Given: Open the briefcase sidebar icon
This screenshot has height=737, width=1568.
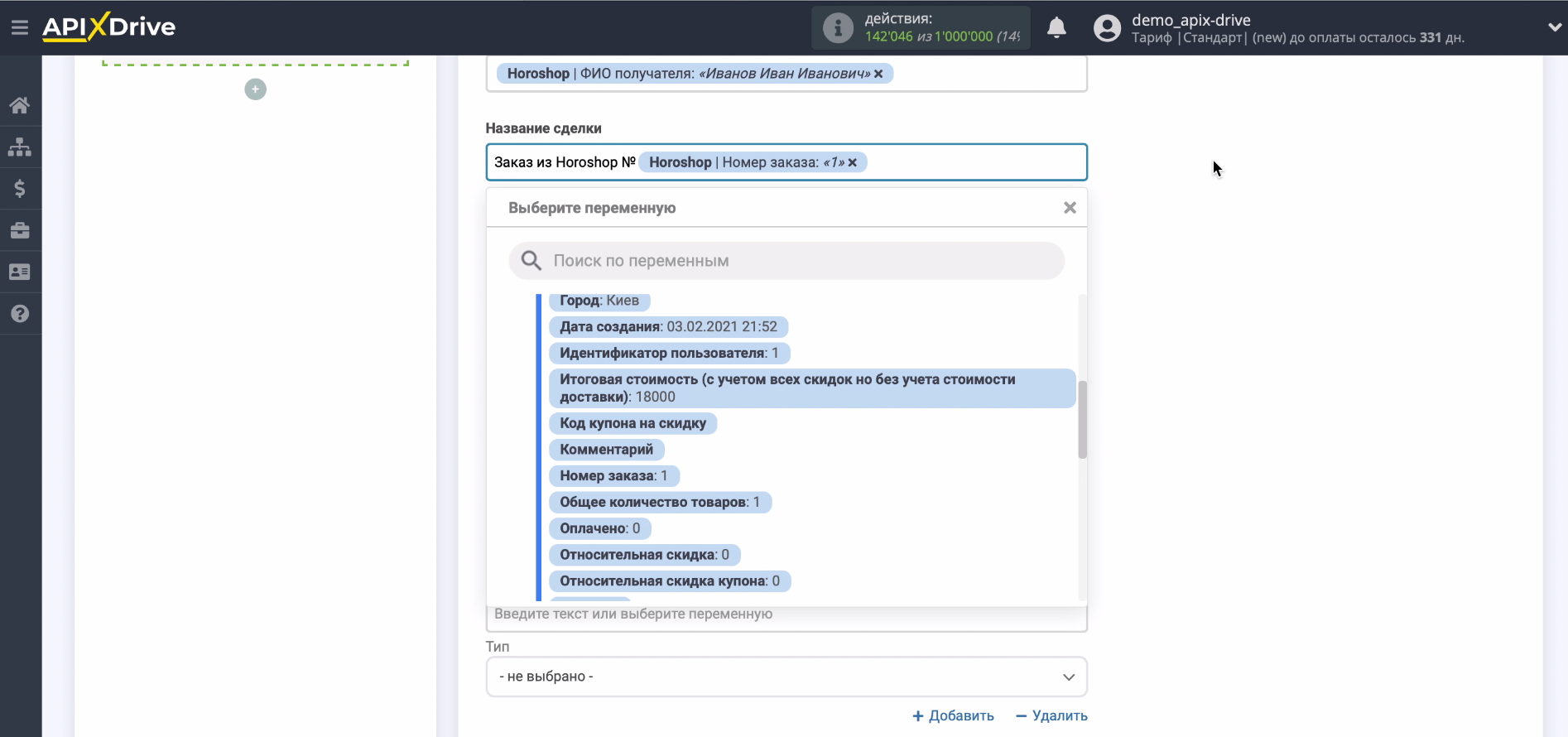Looking at the screenshot, I should pyautogui.click(x=20, y=230).
